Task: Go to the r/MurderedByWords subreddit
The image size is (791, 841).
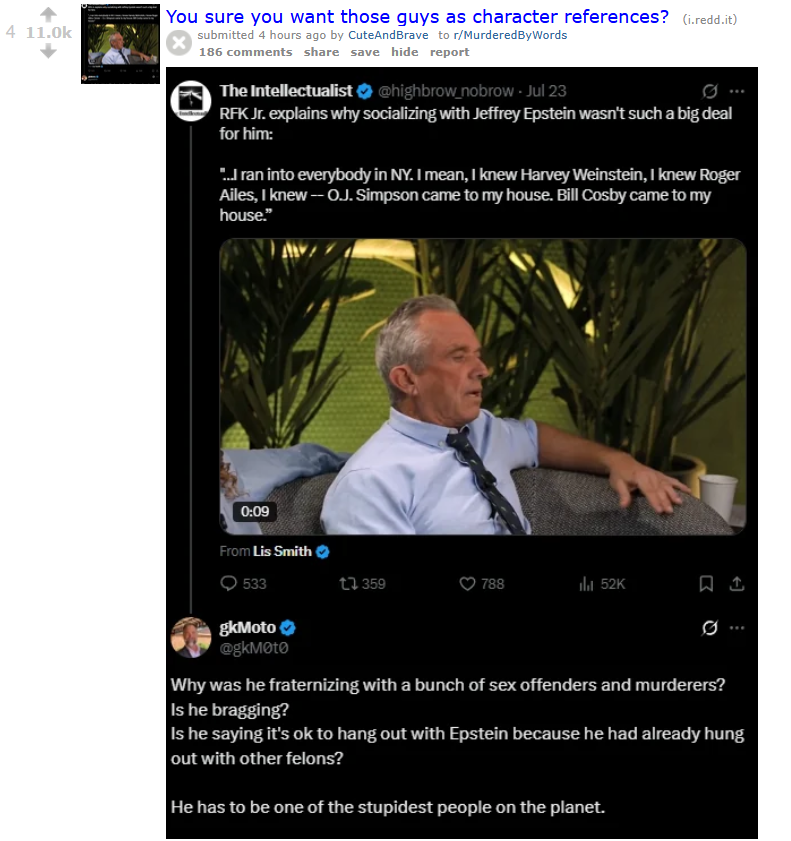Action: [x=510, y=35]
